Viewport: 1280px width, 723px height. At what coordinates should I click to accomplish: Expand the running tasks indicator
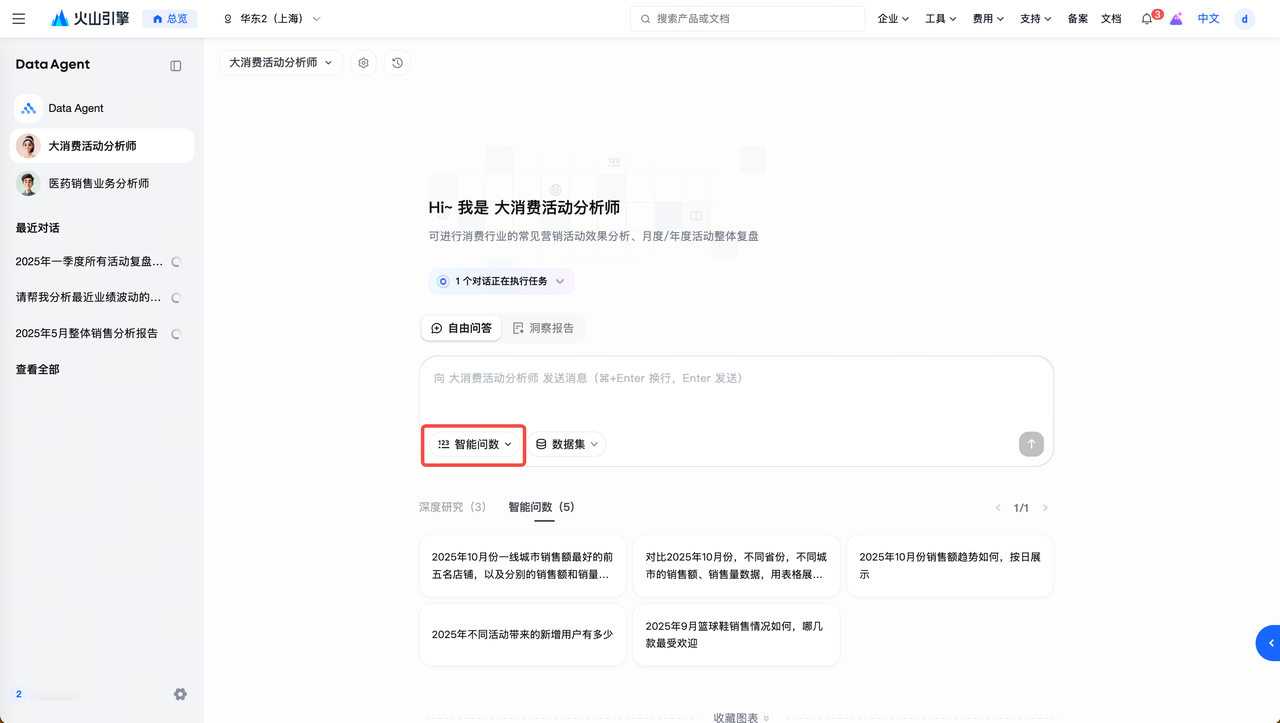[x=501, y=282]
